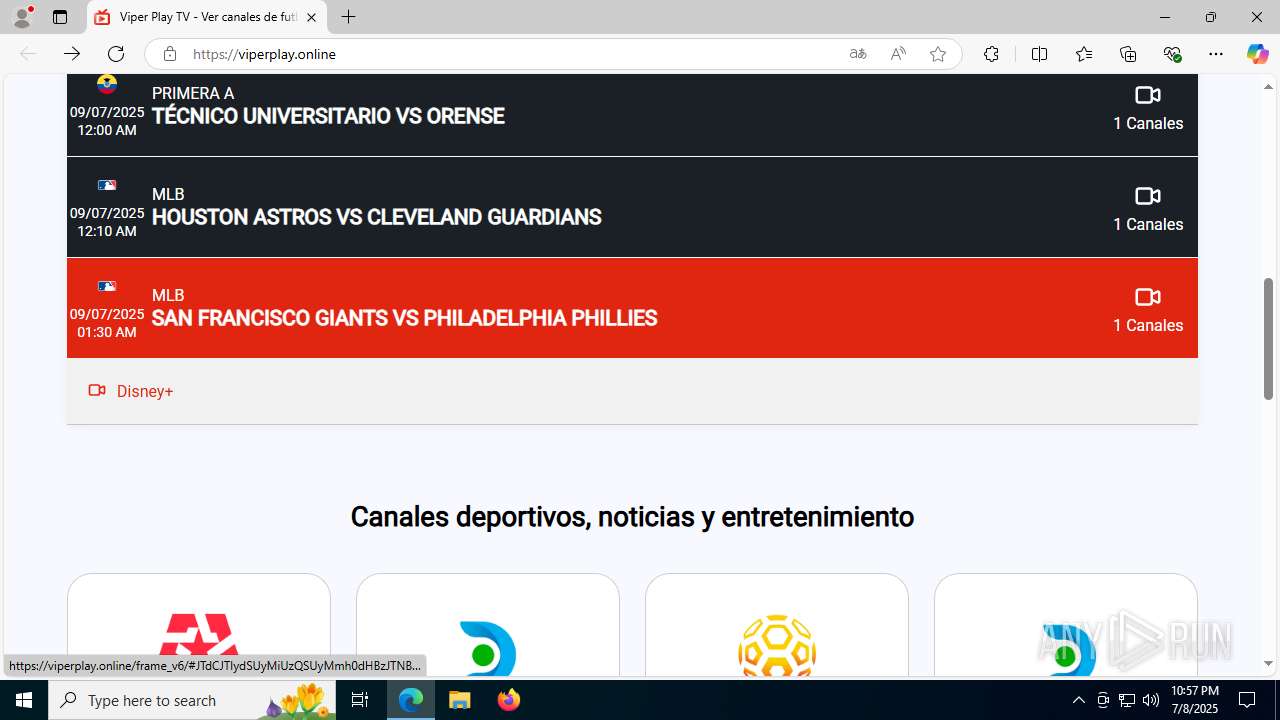Open File Explorer from taskbar
The image size is (1280, 720).
tap(460, 700)
